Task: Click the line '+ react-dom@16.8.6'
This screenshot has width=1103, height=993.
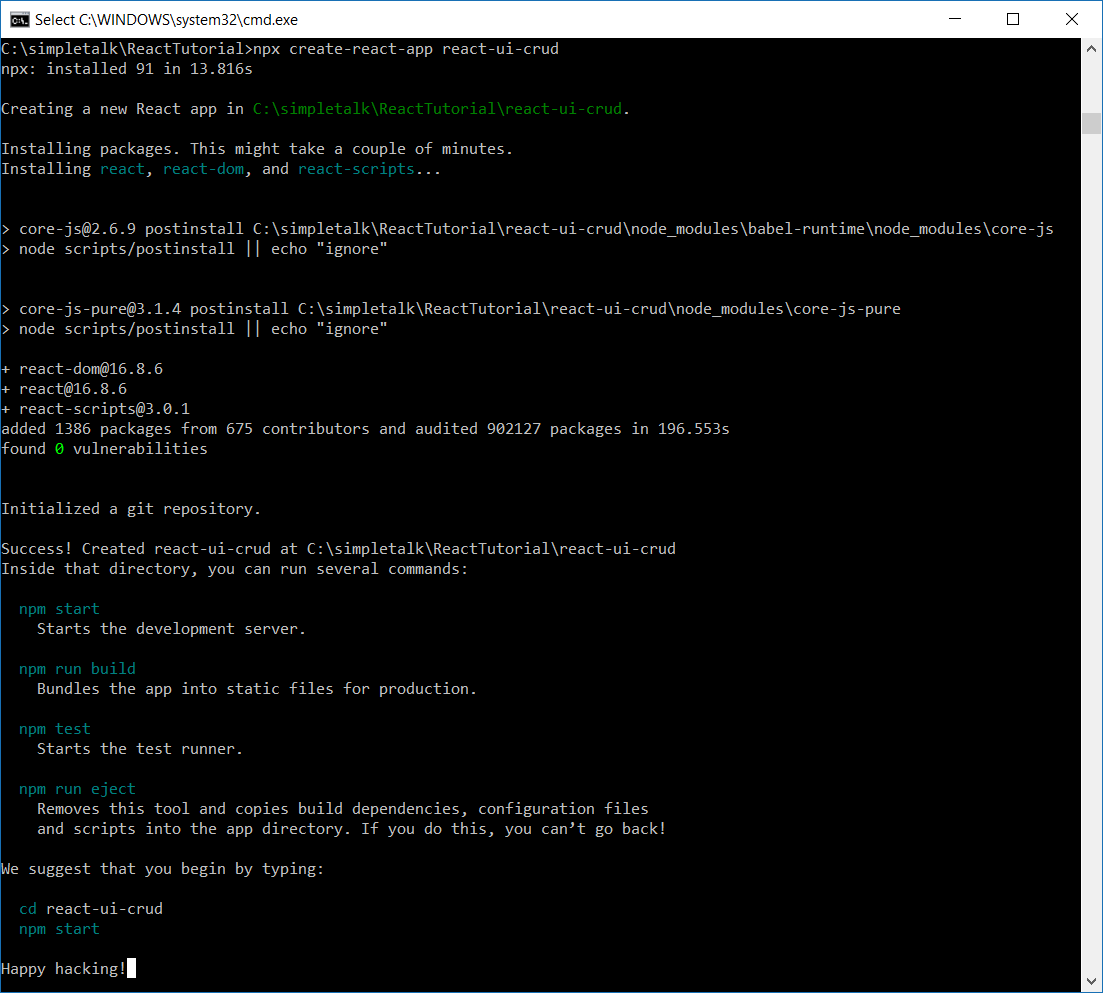Action: [x=82, y=369]
